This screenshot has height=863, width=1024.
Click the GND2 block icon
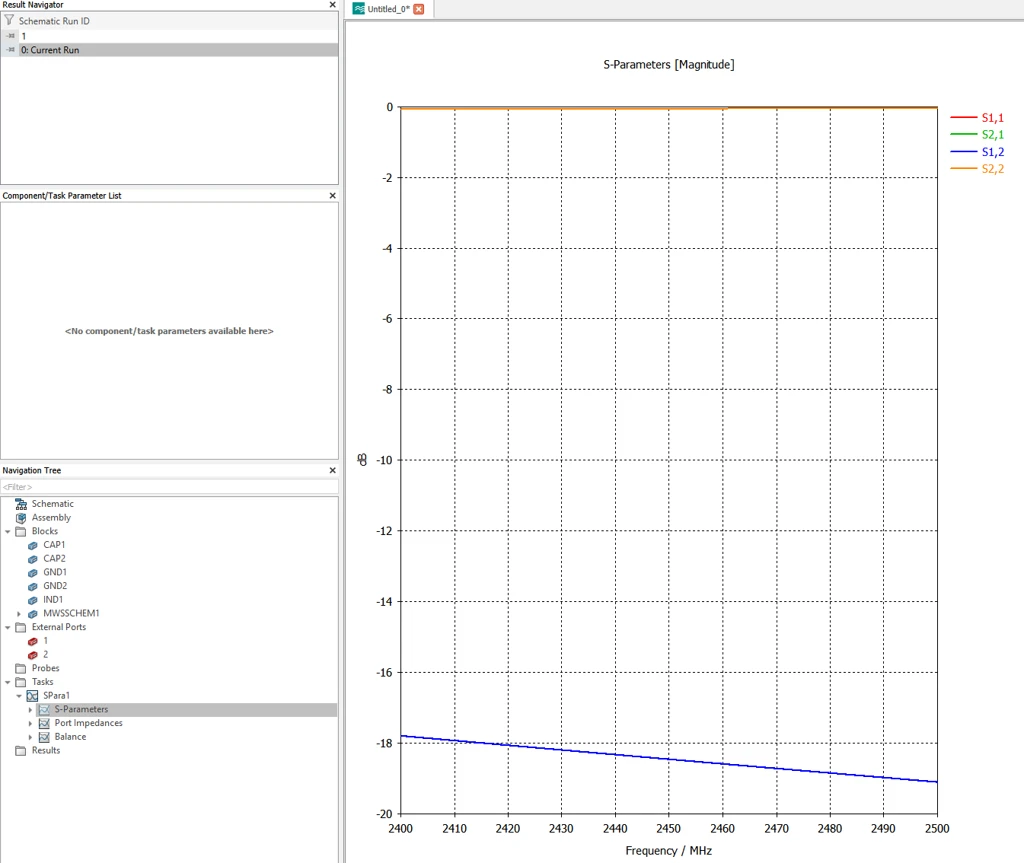(x=33, y=586)
